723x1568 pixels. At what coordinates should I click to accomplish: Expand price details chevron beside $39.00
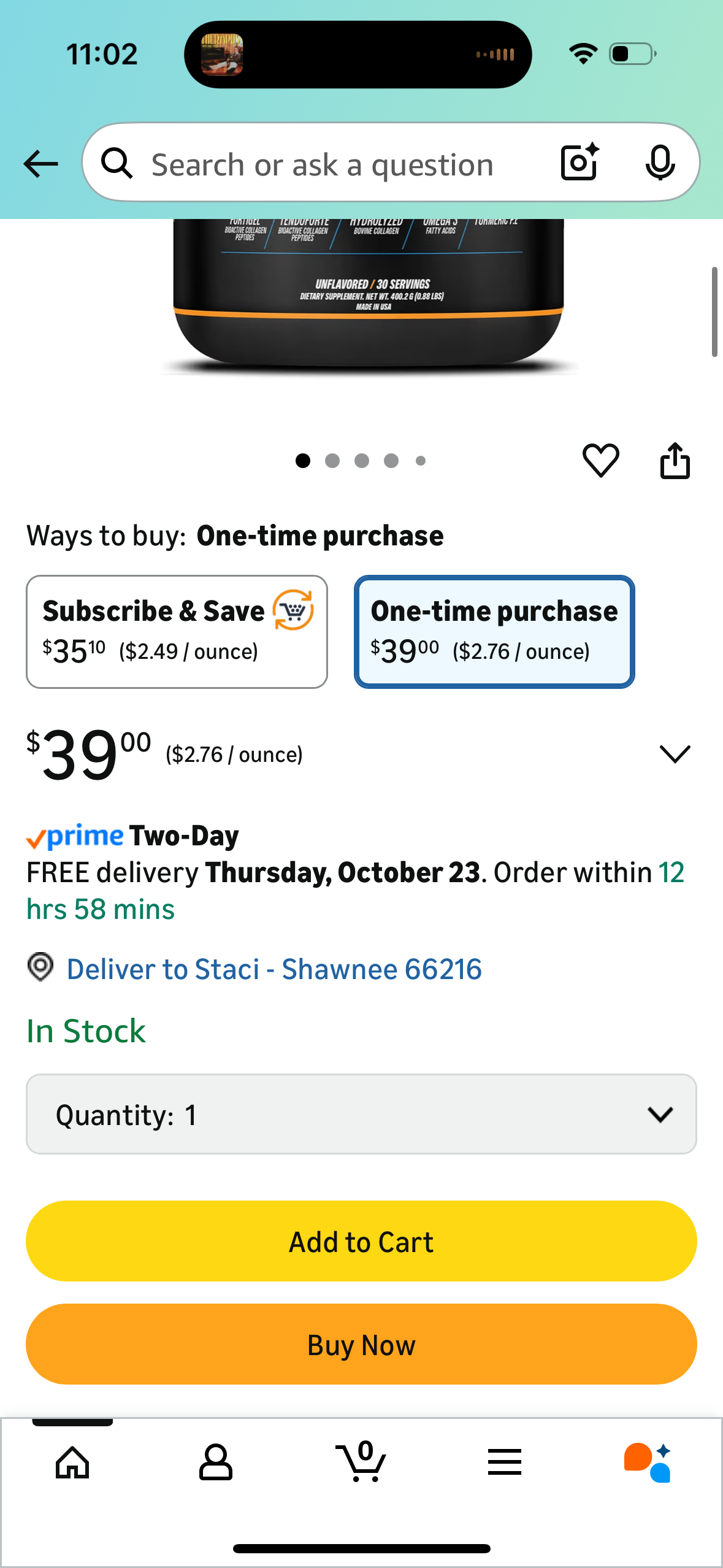click(675, 754)
